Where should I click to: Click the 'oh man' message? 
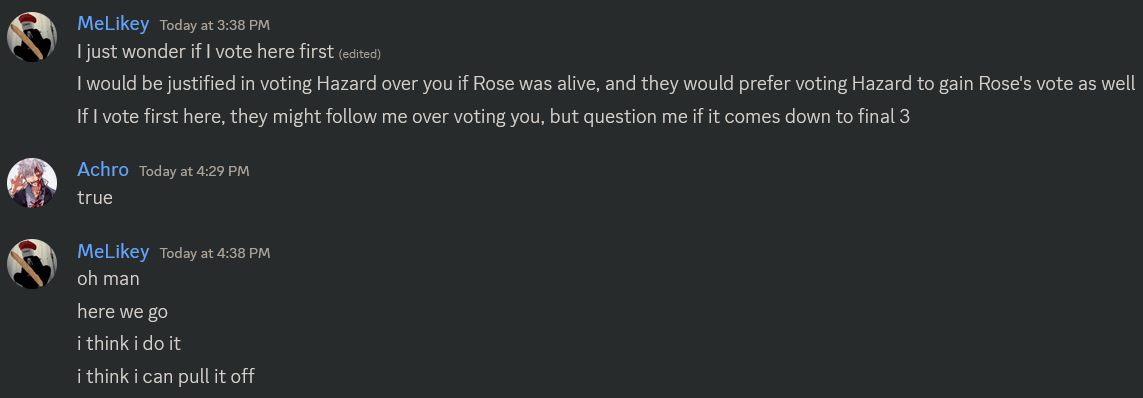coord(108,278)
